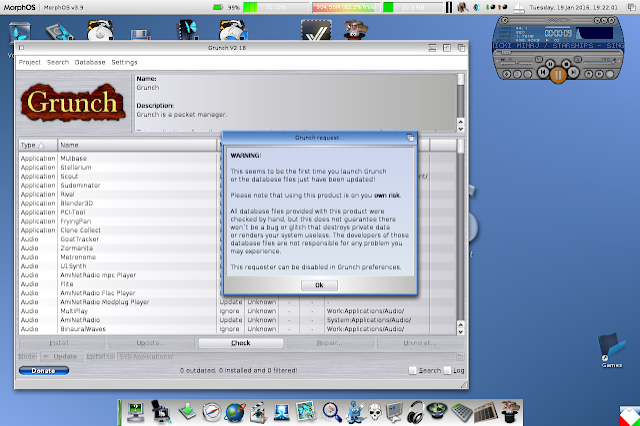Image resolution: width=640 pixels, height=426 pixels.
Task: Open the Games drawer on desktop
Action: click(610, 349)
